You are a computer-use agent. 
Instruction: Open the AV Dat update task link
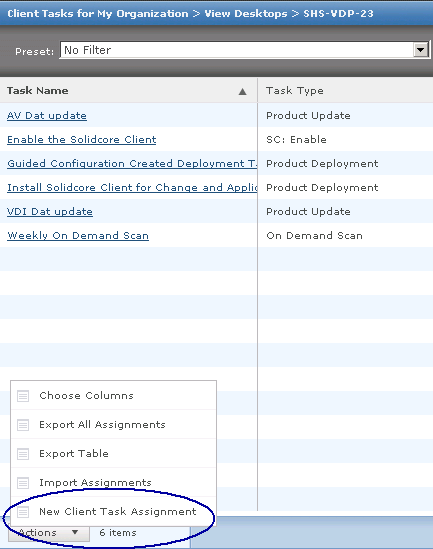[x=47, y=116]
